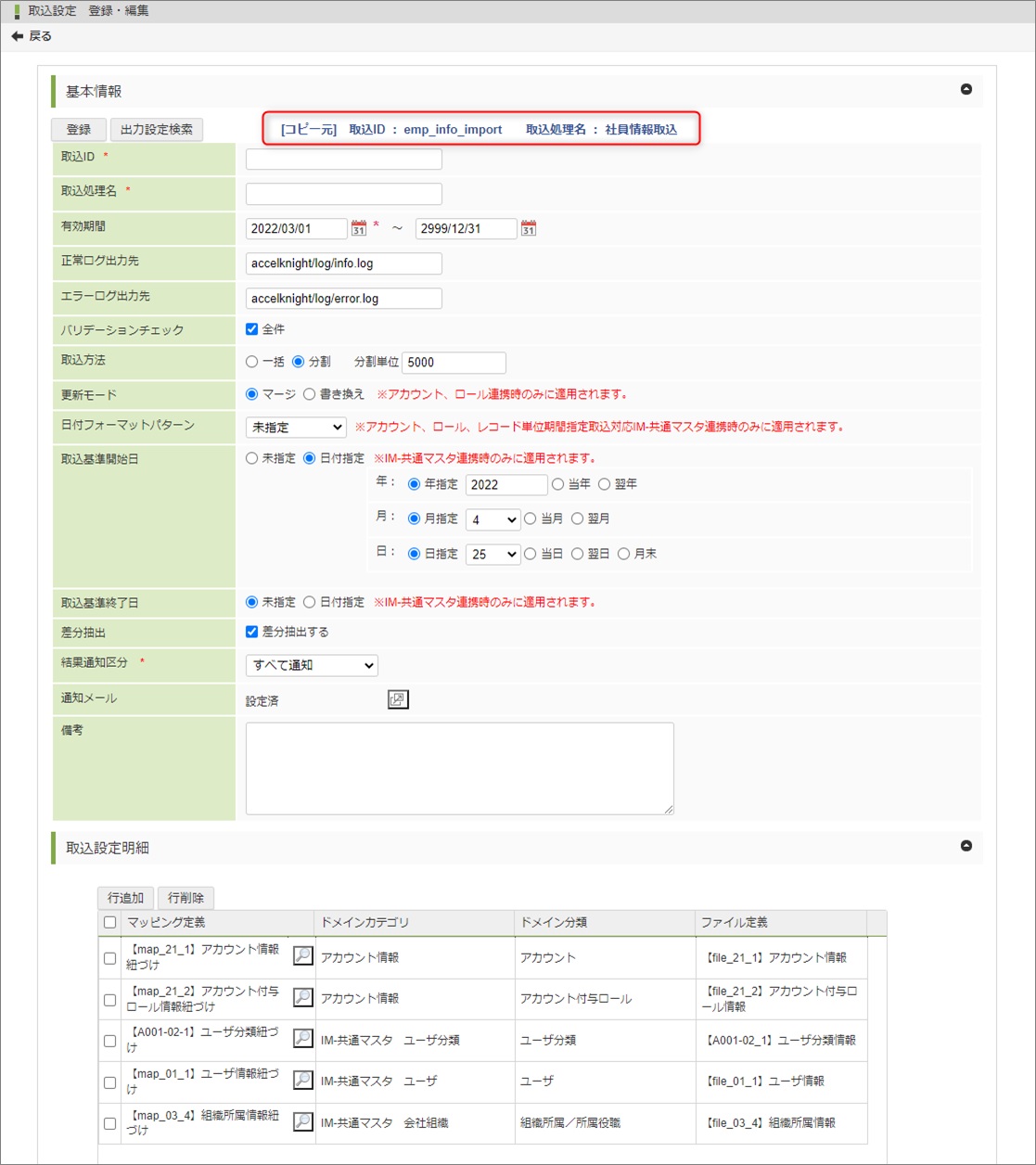Toggle the 差分抽出する checkbox

(252, 632)
